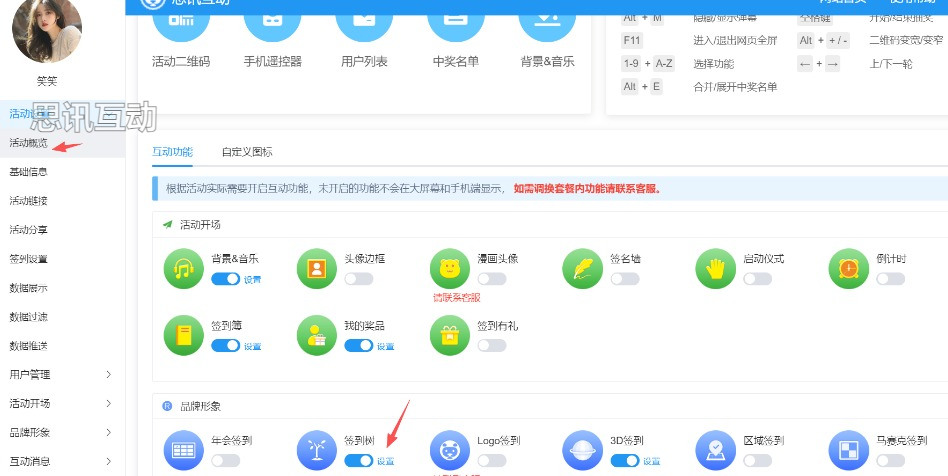Click the 倒计时 alarm clock icon
Viewport: 948px width, 476px height.
click(849, 268)
